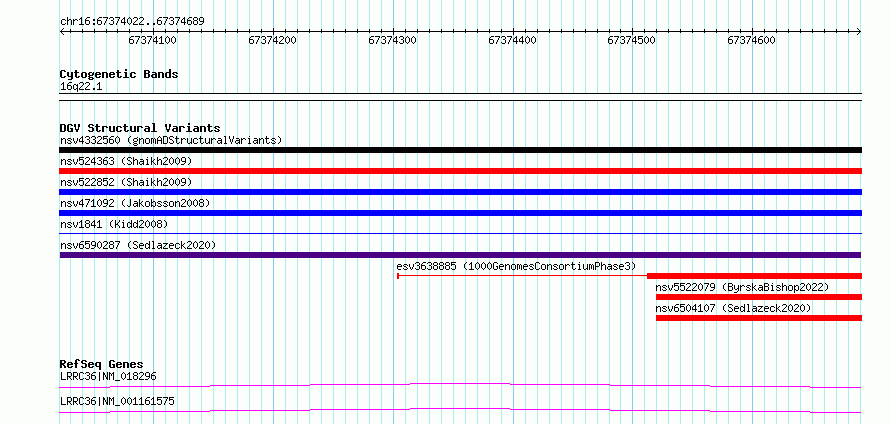Open nsv6504107 (Sedlazeck2020) label
This screenshot has height=424, width=890.
(733, 308)
